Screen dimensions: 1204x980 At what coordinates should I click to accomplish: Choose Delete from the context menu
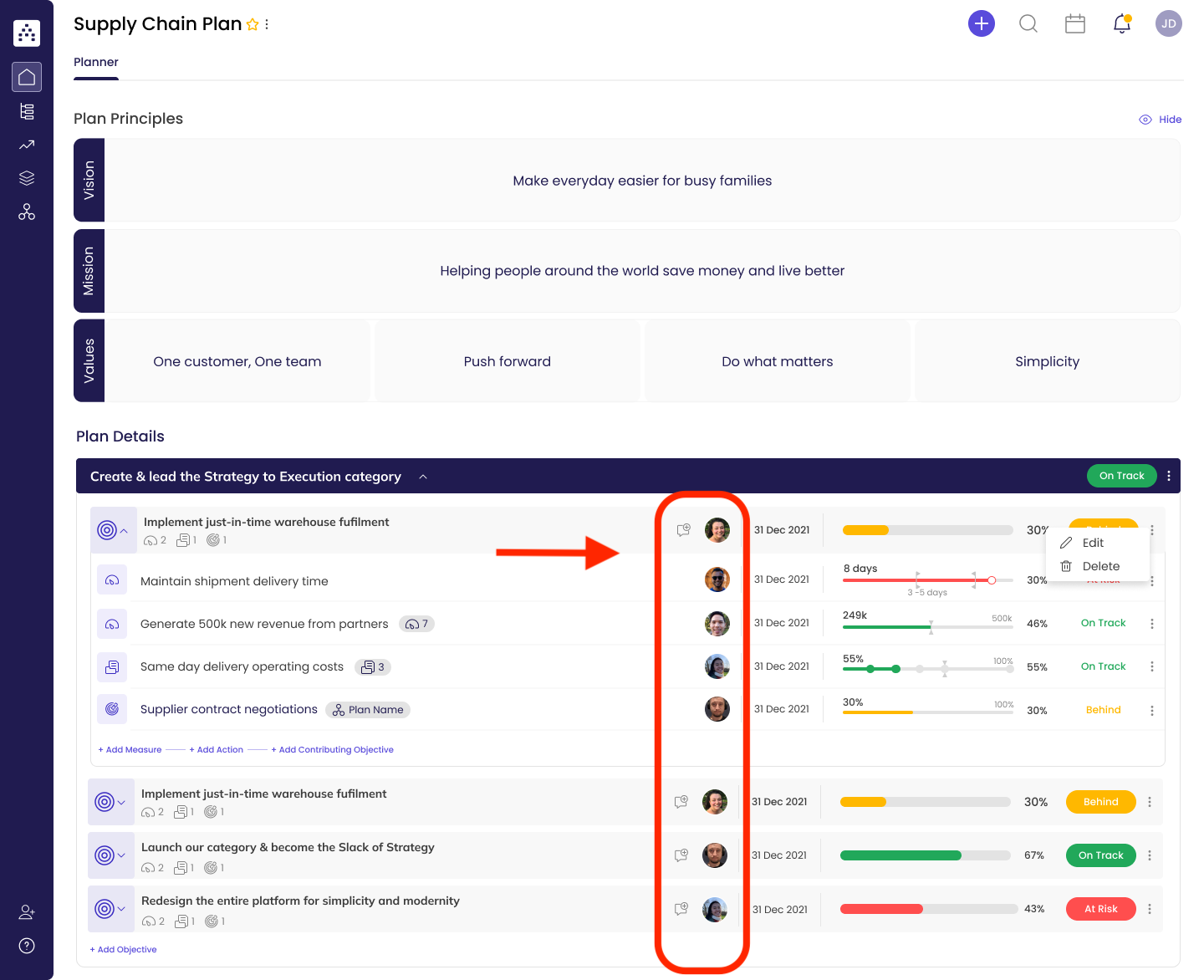(1099, 566)
